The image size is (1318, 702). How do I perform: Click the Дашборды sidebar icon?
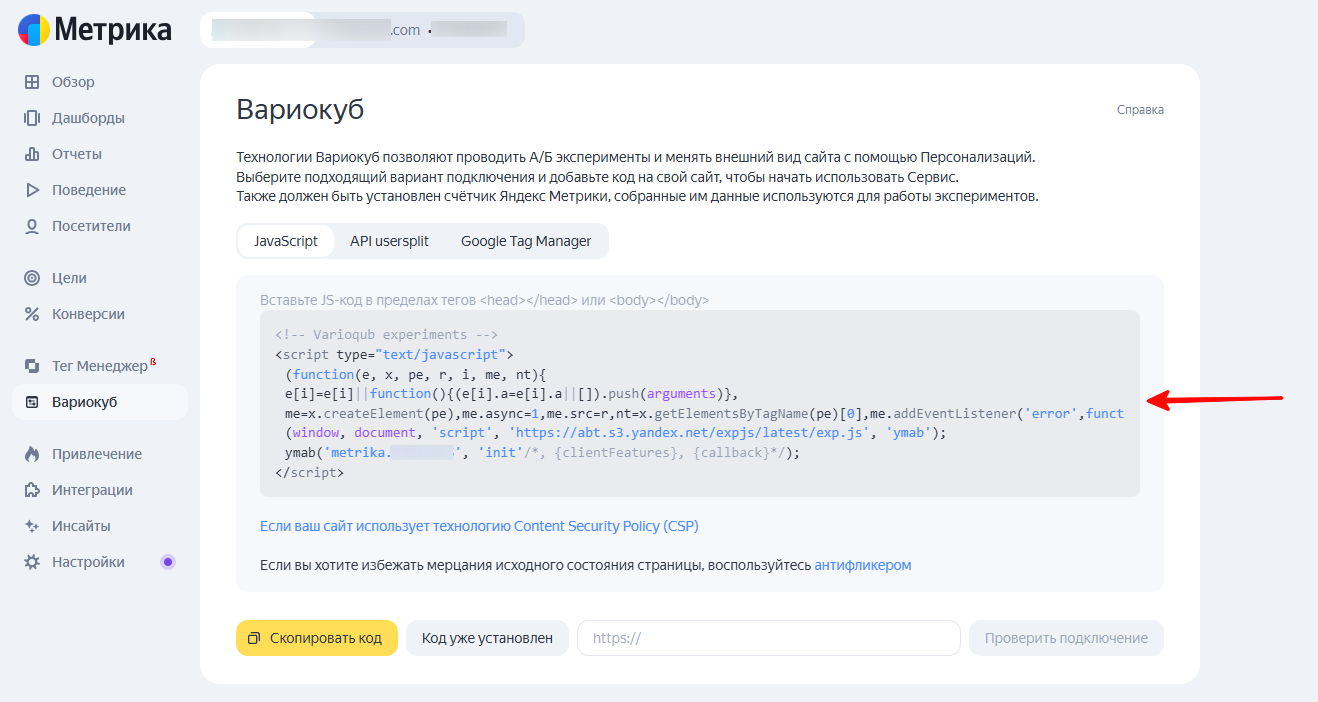click(32, 118)
